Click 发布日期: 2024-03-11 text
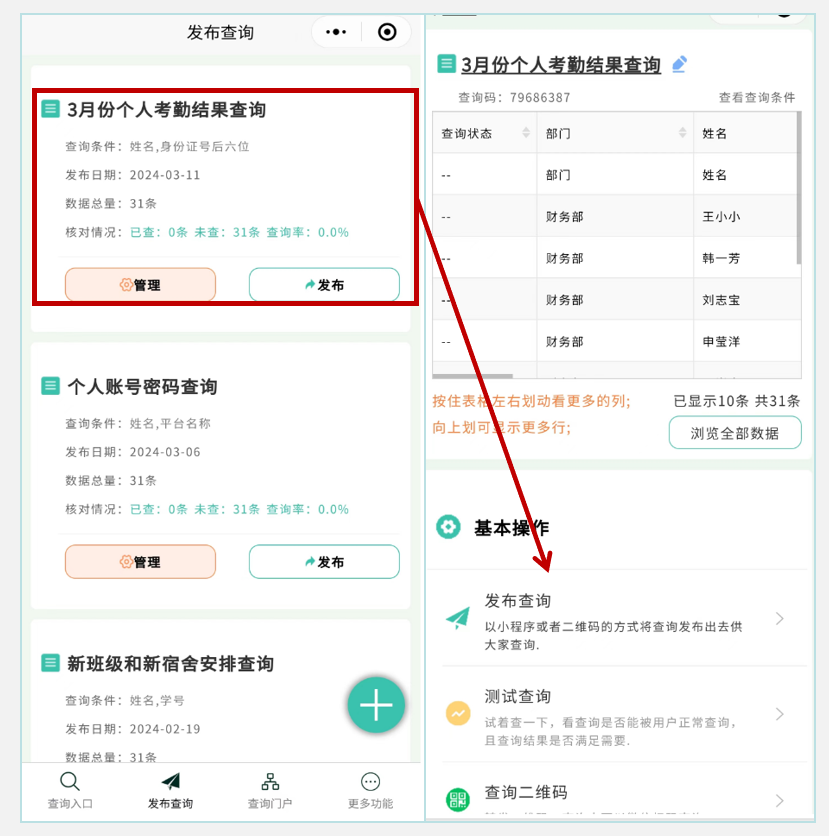829x836 pixels. pyautogui.click(x=133, y=175)
